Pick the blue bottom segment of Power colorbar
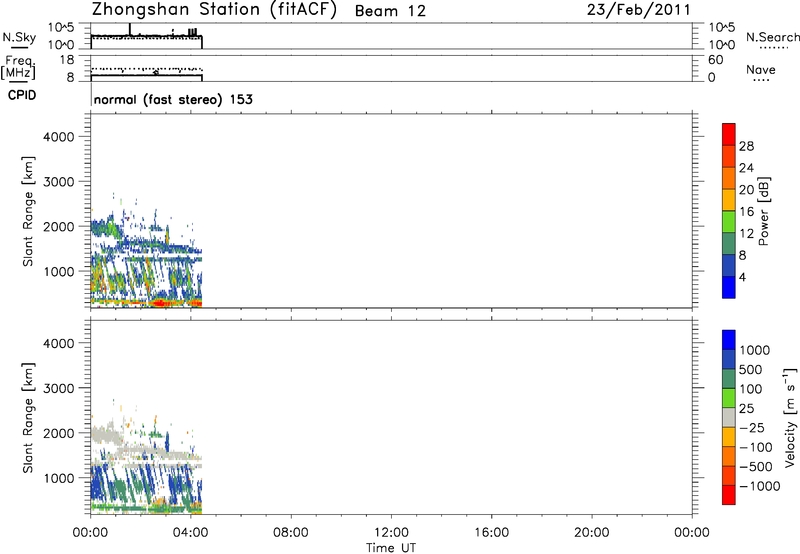 pos(729,287)
